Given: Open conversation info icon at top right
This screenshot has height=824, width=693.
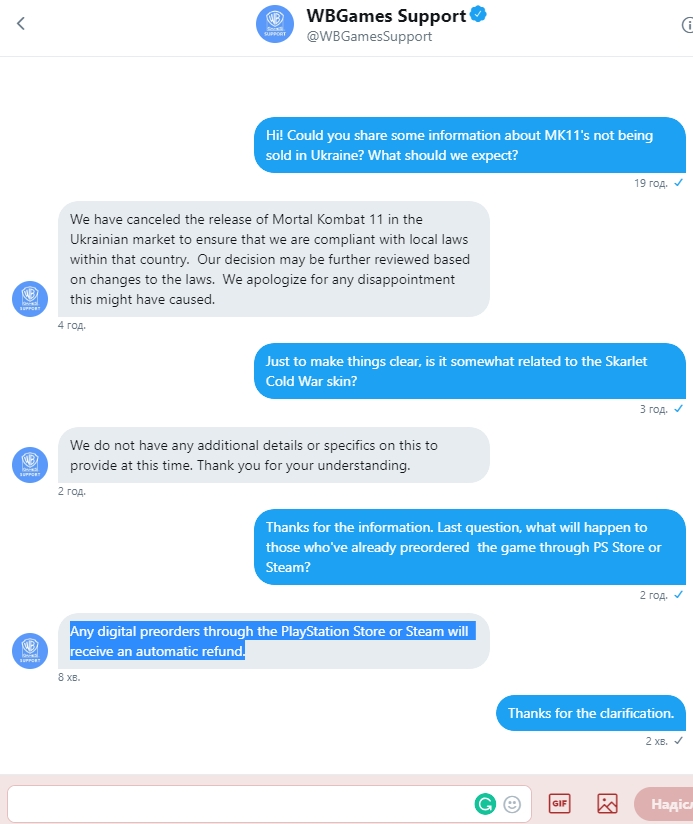Looking at the screenshot, I should pos(686,25).
